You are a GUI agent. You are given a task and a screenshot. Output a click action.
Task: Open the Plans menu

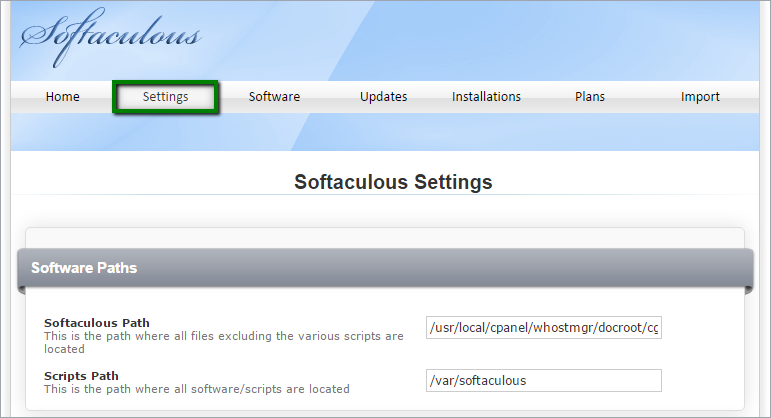590,97
